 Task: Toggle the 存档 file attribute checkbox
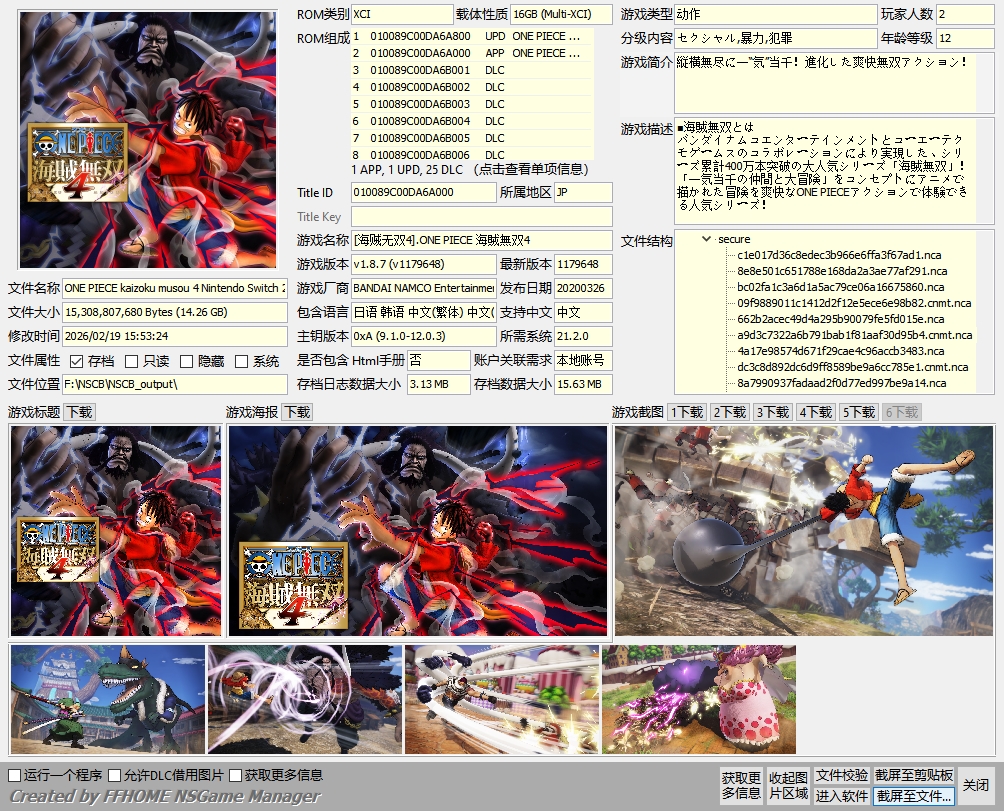point(77,362)
